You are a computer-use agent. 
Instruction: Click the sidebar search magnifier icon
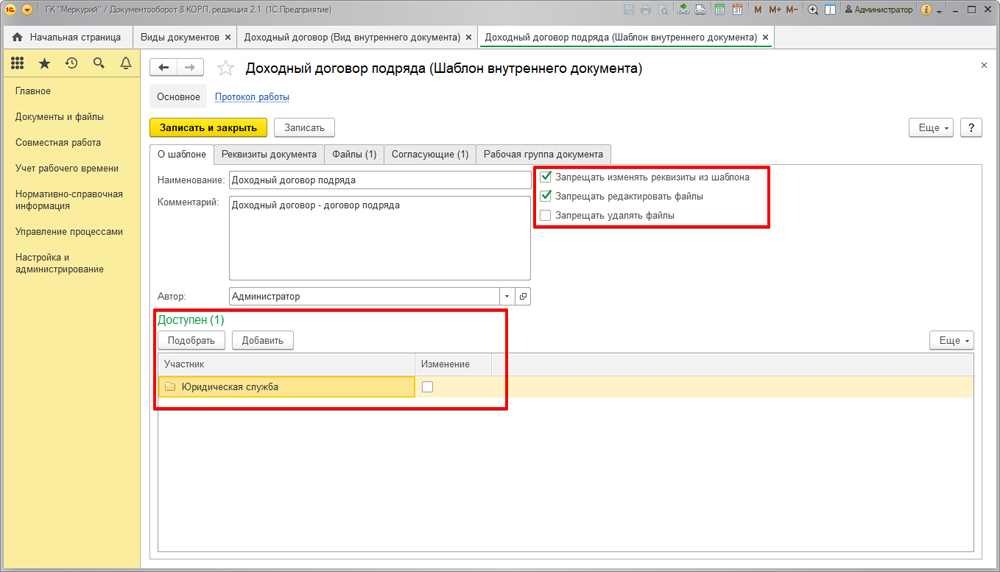coord(98,63)
